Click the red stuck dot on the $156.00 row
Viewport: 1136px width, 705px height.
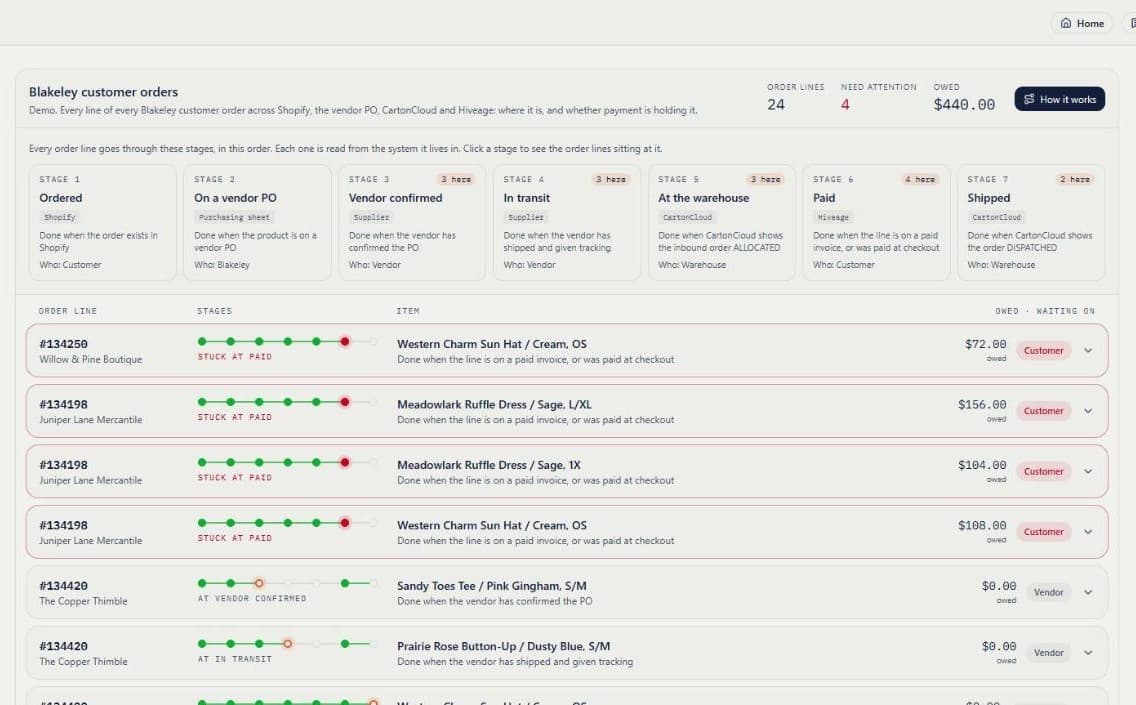[345, 401]
